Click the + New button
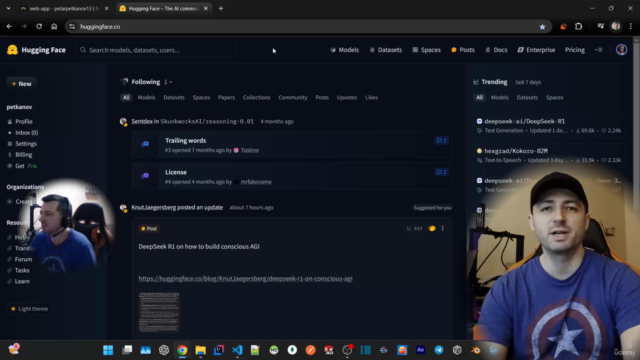Screen dimensions: 640x360 [22, 84]
